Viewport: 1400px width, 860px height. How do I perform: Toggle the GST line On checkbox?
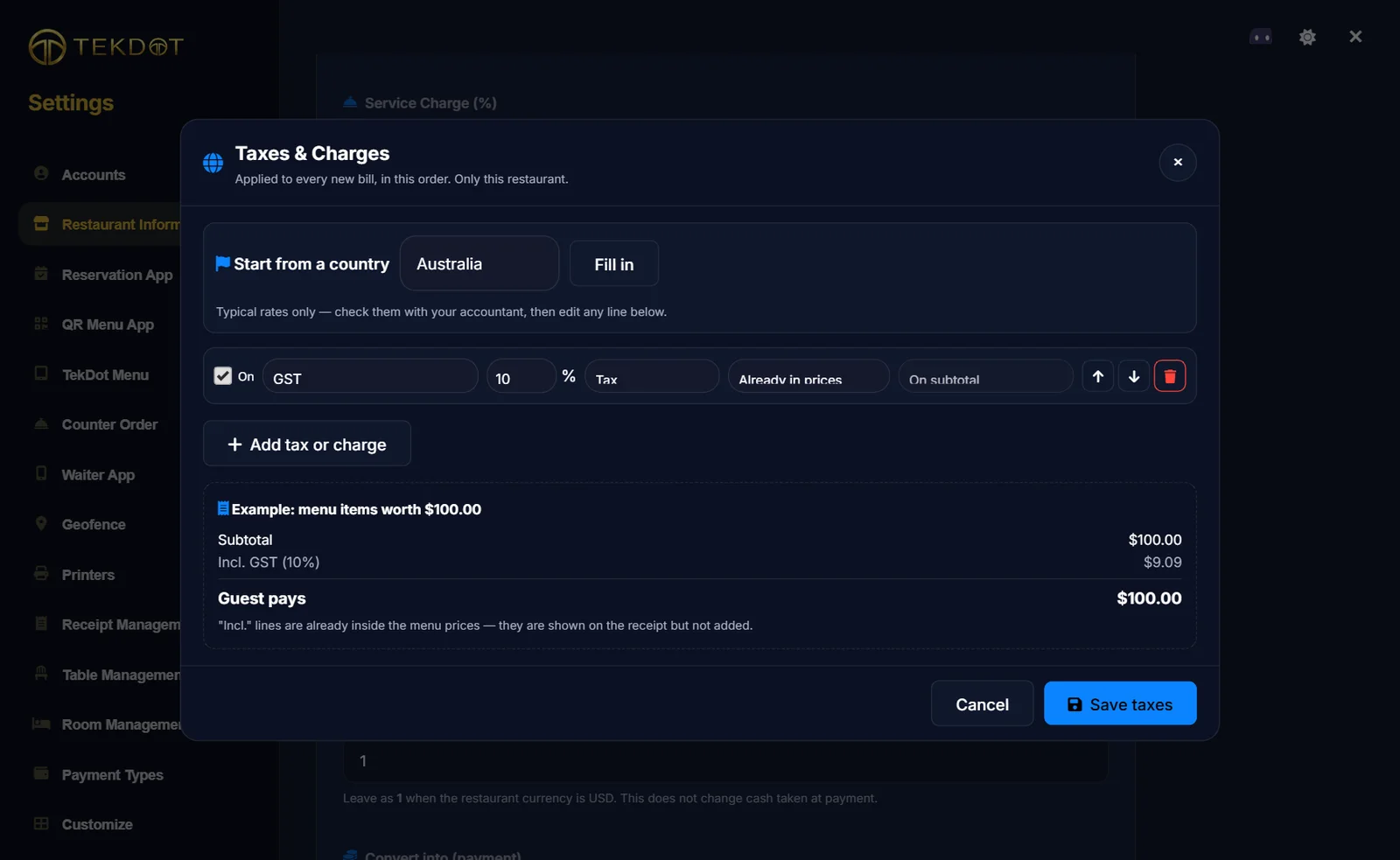click(223, 376)
